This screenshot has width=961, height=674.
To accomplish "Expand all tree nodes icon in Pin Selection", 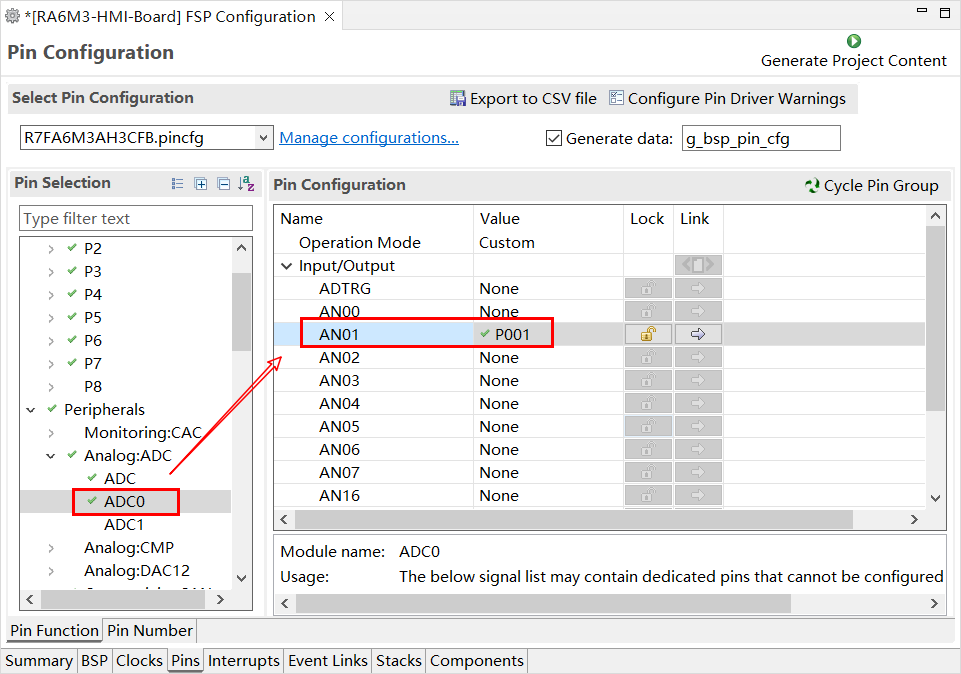I will [x=200, y=184].
